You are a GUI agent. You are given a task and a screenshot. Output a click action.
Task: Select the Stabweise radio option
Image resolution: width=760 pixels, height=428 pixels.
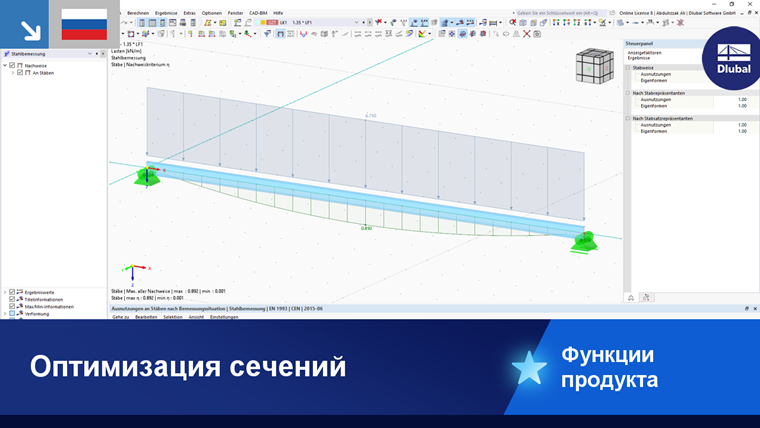click(628, 68)
